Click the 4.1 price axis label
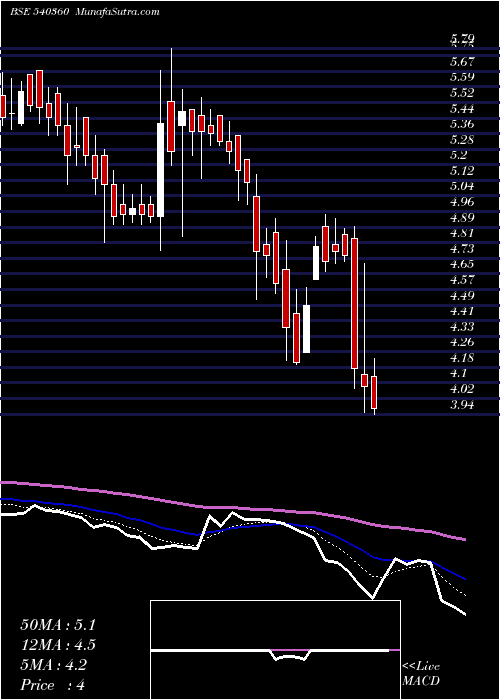 (459, 374)
